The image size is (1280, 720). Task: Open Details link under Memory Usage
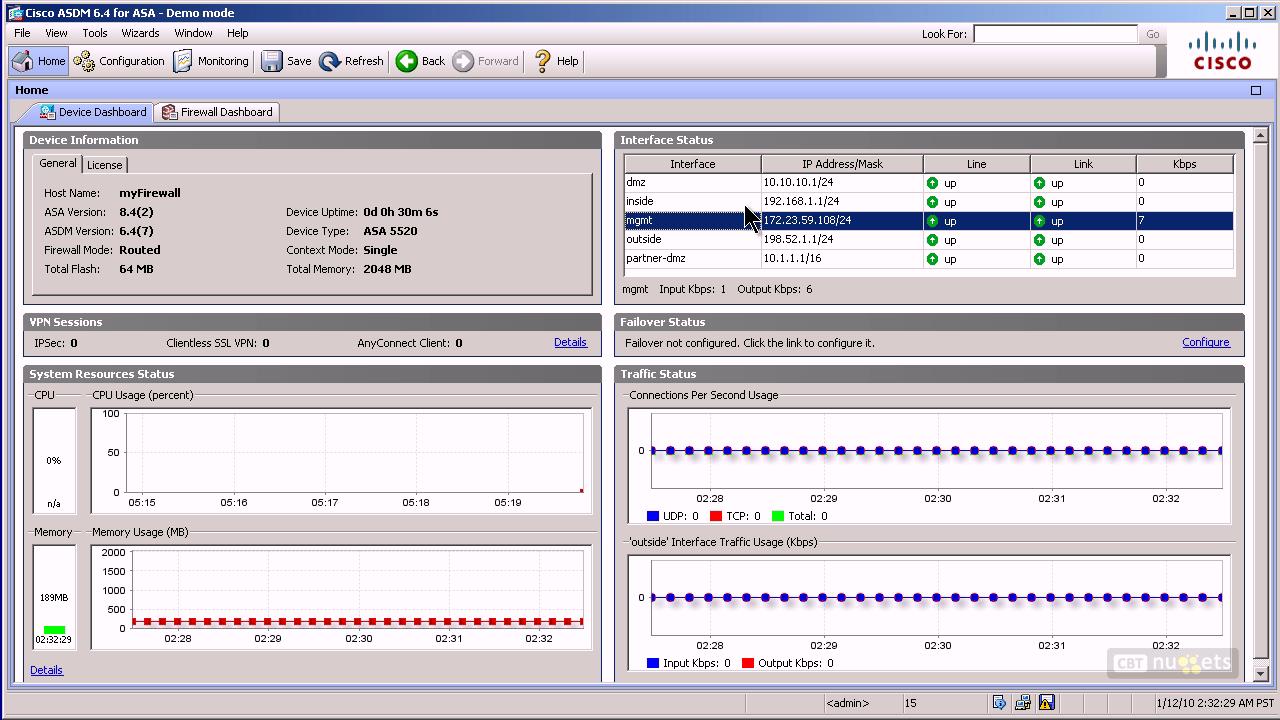(x=46, y=670)
